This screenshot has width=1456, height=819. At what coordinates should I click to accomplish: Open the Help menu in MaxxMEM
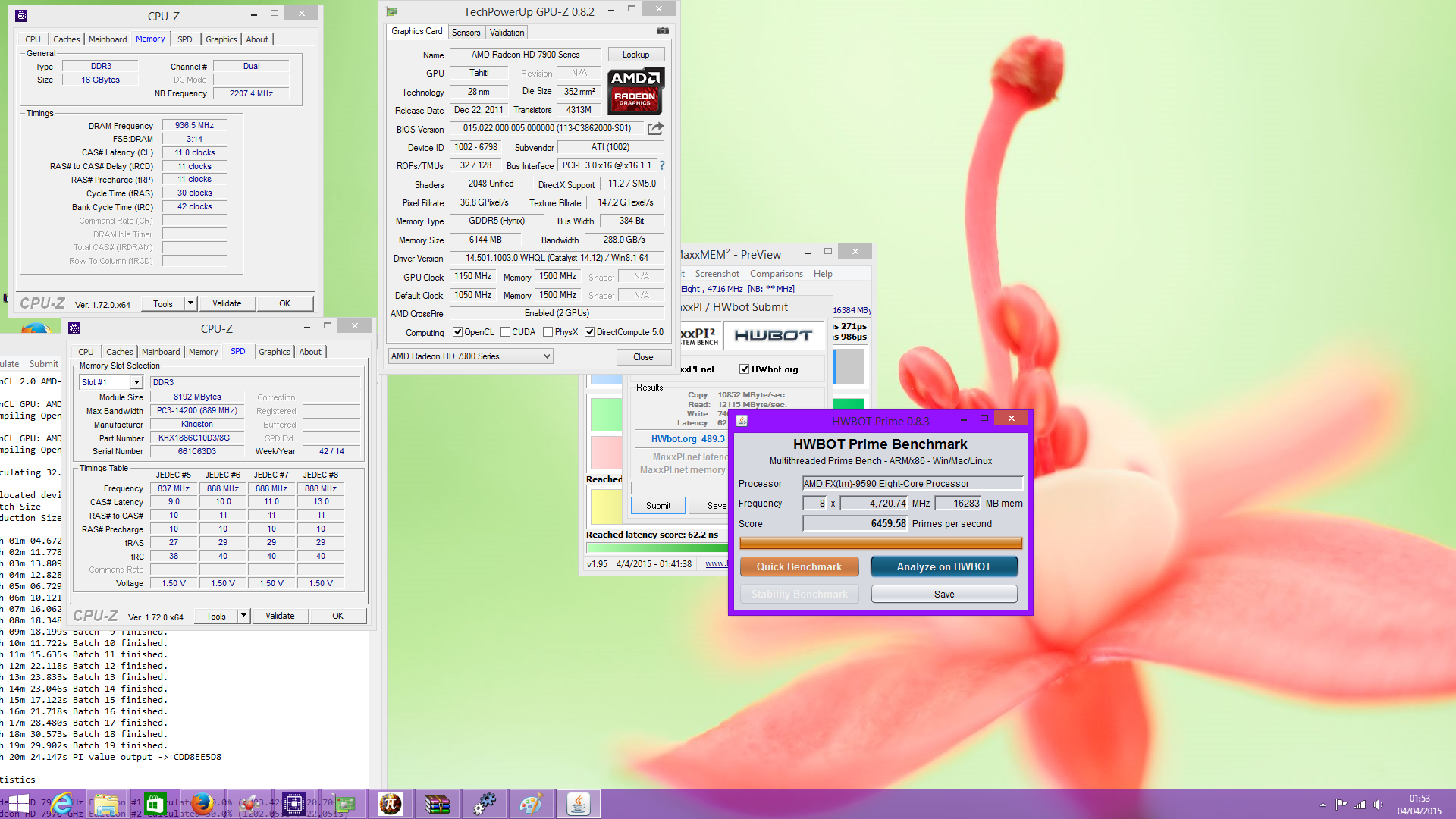click(823, 274)
